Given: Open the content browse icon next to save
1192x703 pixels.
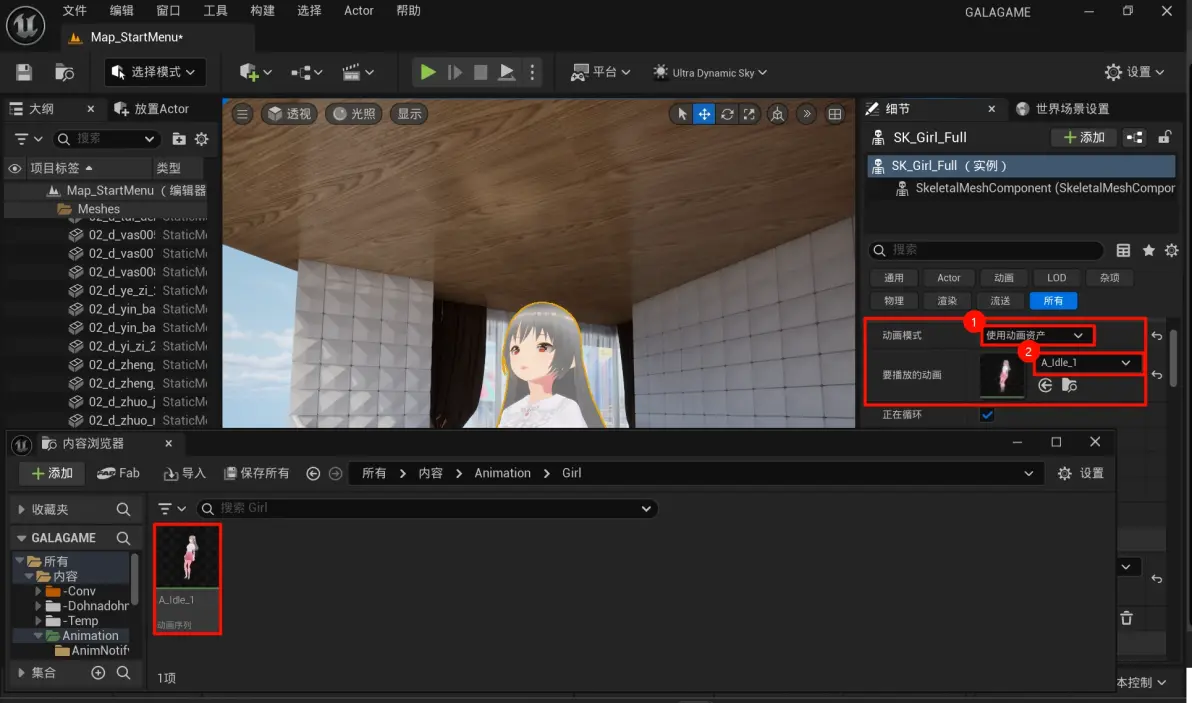Looking at the screenshot, I should point(65,72).
